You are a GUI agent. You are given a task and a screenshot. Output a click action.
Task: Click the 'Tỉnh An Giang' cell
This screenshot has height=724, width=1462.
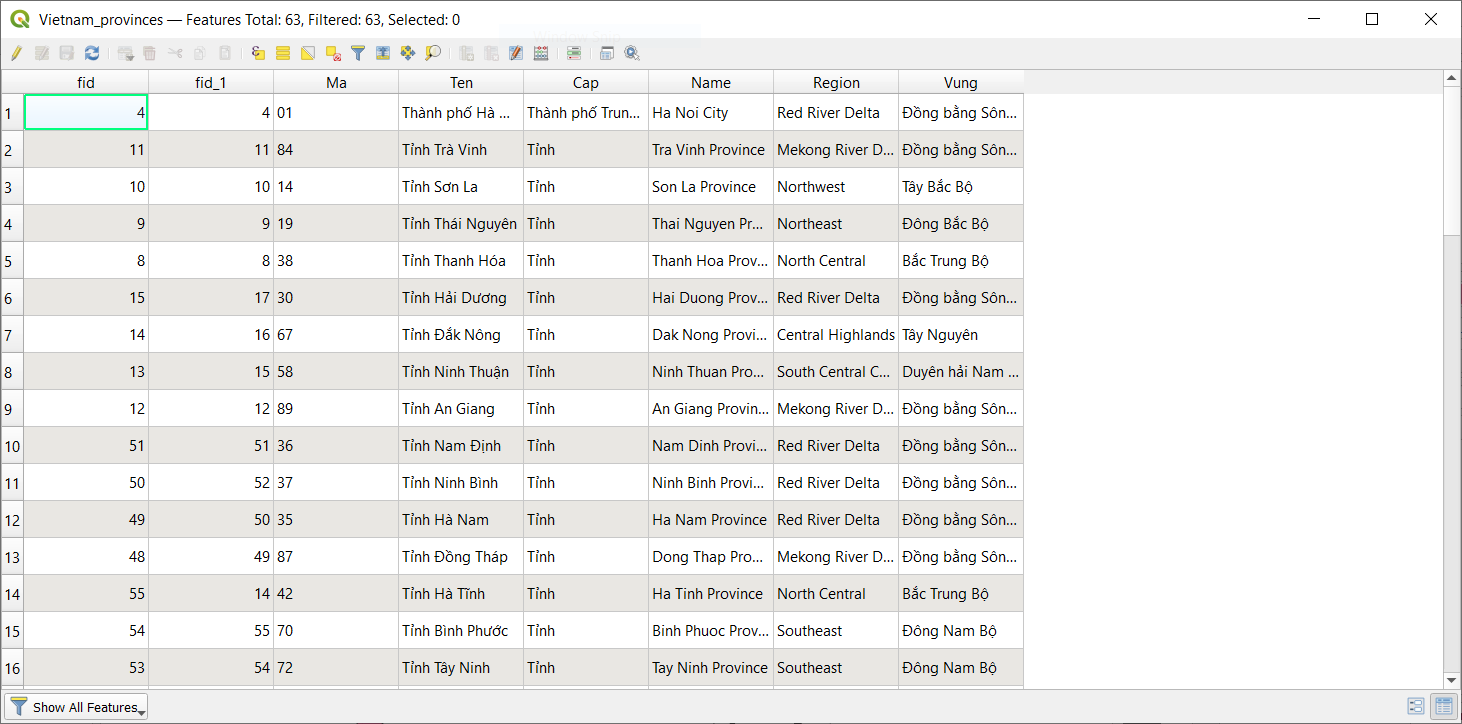461,409
